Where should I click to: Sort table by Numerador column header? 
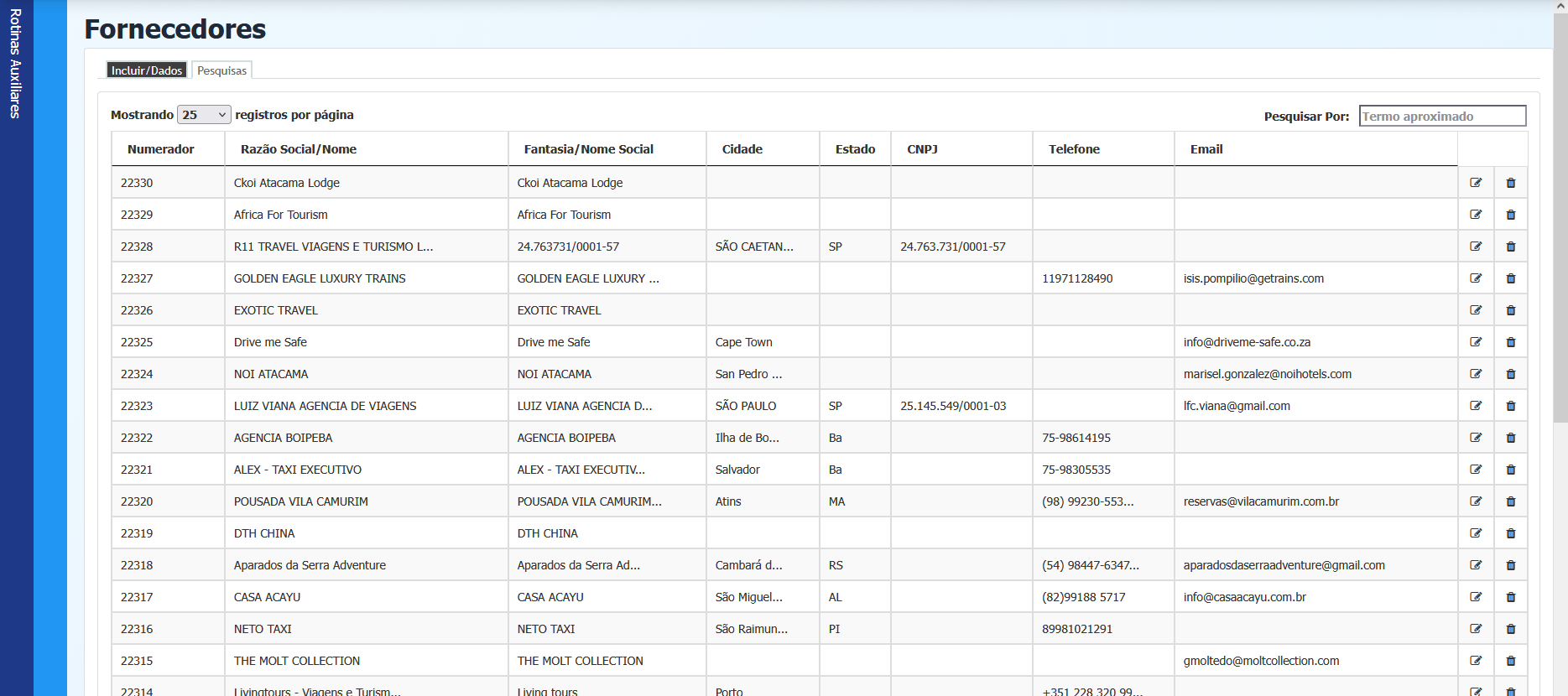(x=161, y=149)
